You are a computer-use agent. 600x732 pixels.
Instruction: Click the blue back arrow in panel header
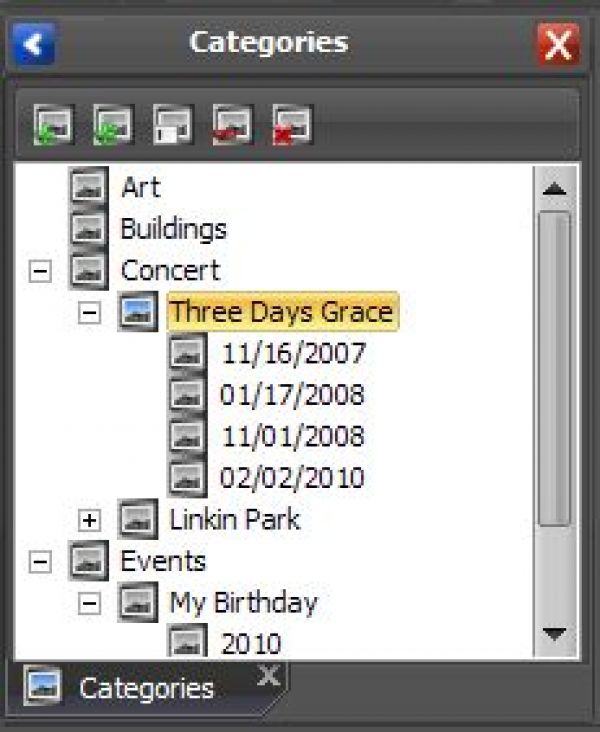click(x=34, y=44)
